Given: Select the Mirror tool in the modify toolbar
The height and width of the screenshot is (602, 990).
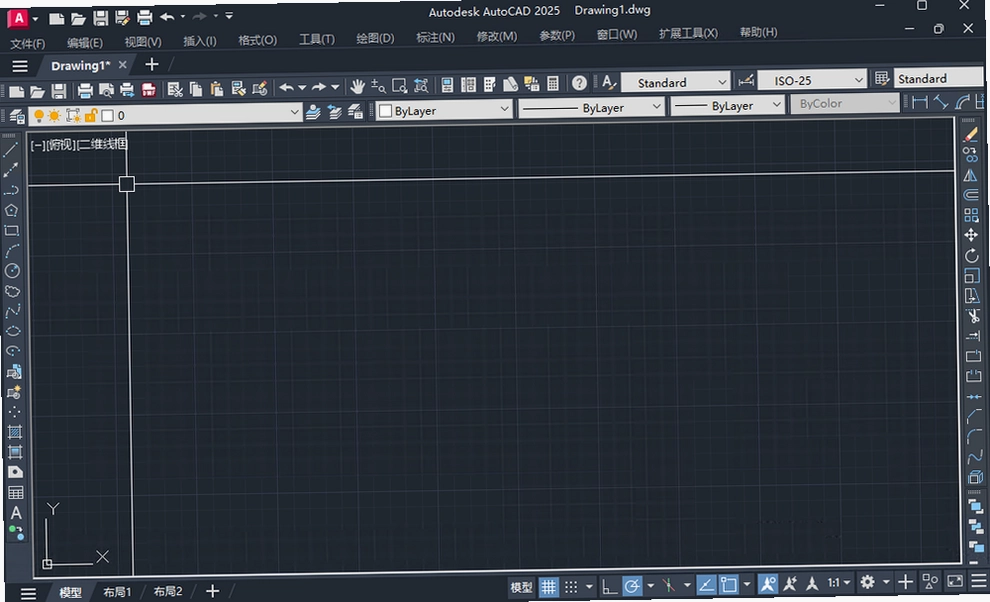Looking at the screenshot, I should coord(970,175).
